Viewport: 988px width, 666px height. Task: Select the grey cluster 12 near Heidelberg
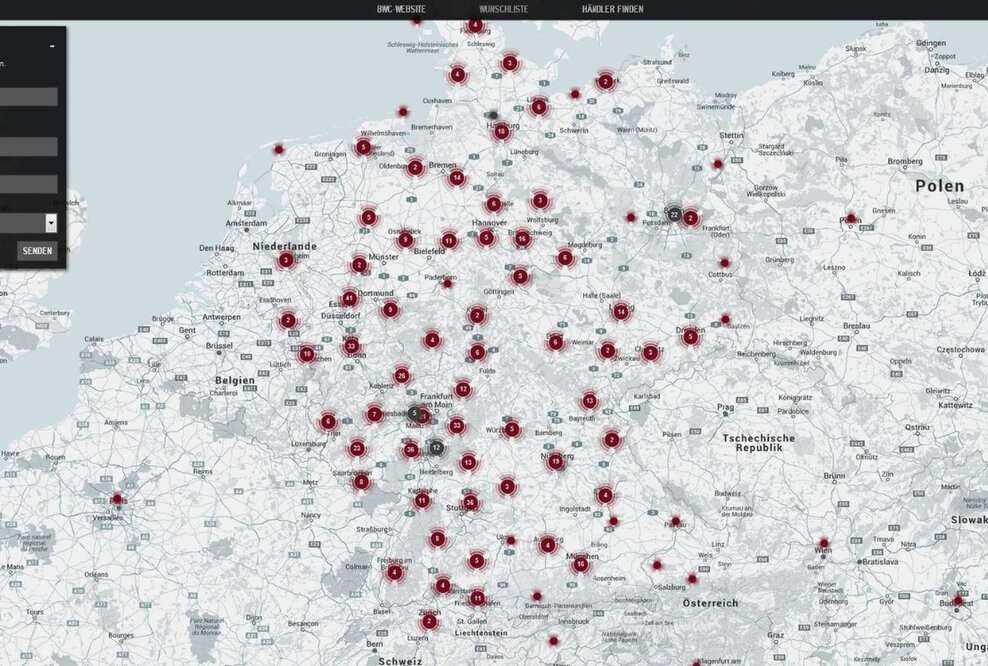coord(436,447)
